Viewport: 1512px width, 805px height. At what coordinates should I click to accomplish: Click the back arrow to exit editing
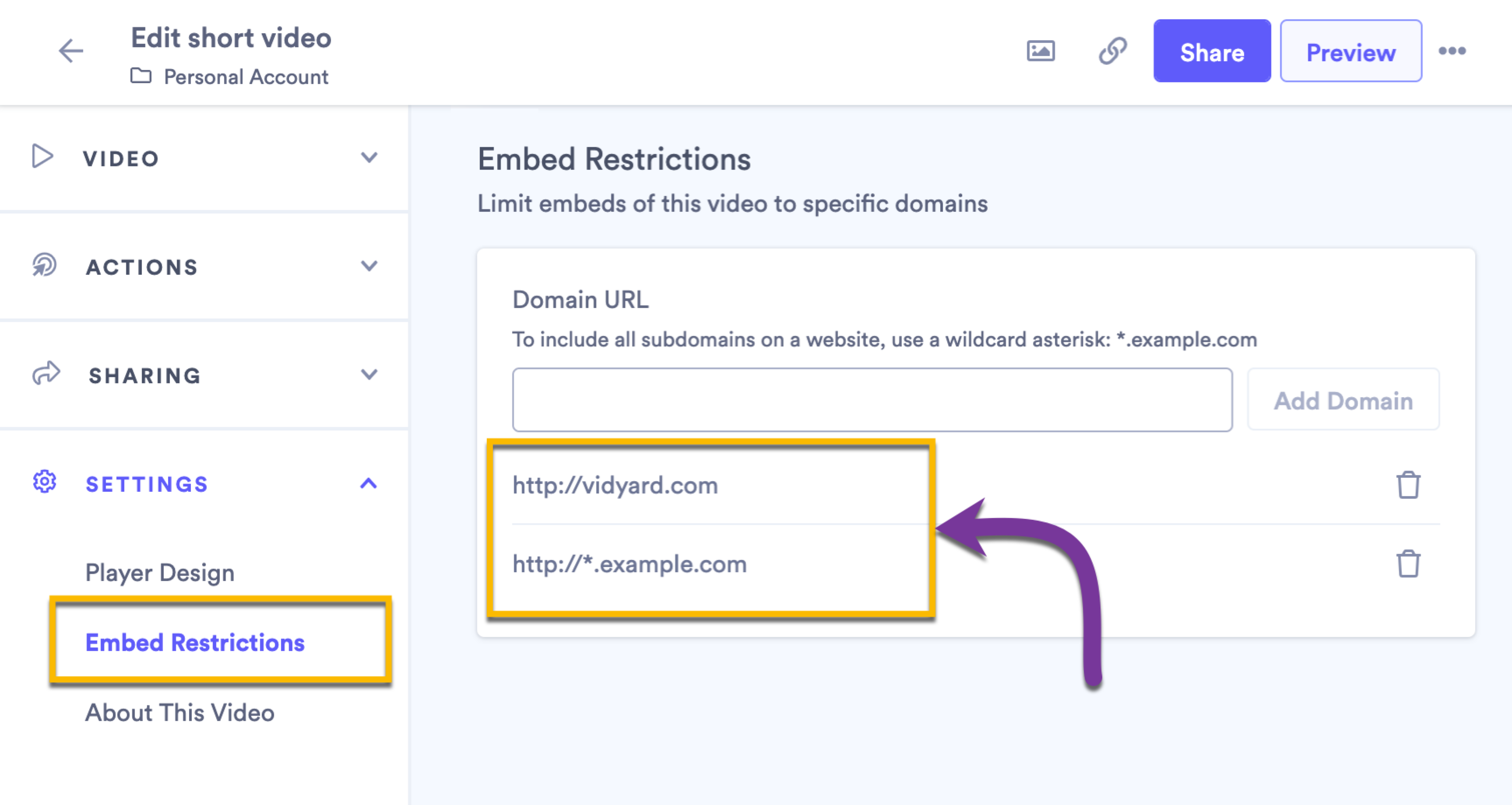tap(70, 52)
